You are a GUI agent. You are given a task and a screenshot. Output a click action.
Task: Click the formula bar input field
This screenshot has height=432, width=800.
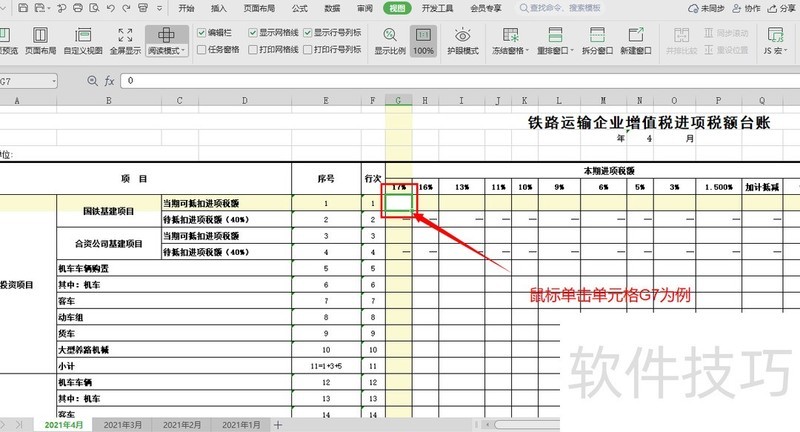(x=460, y=81)
